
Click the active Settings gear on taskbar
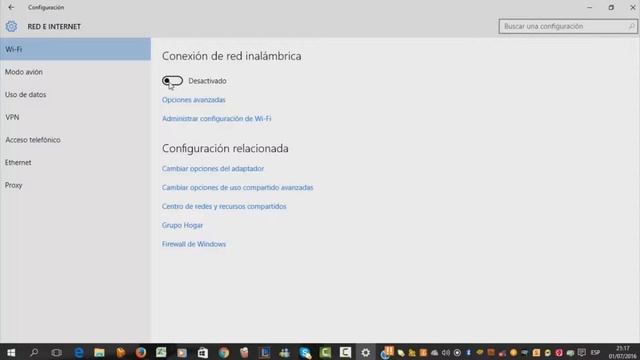point(366,352)
